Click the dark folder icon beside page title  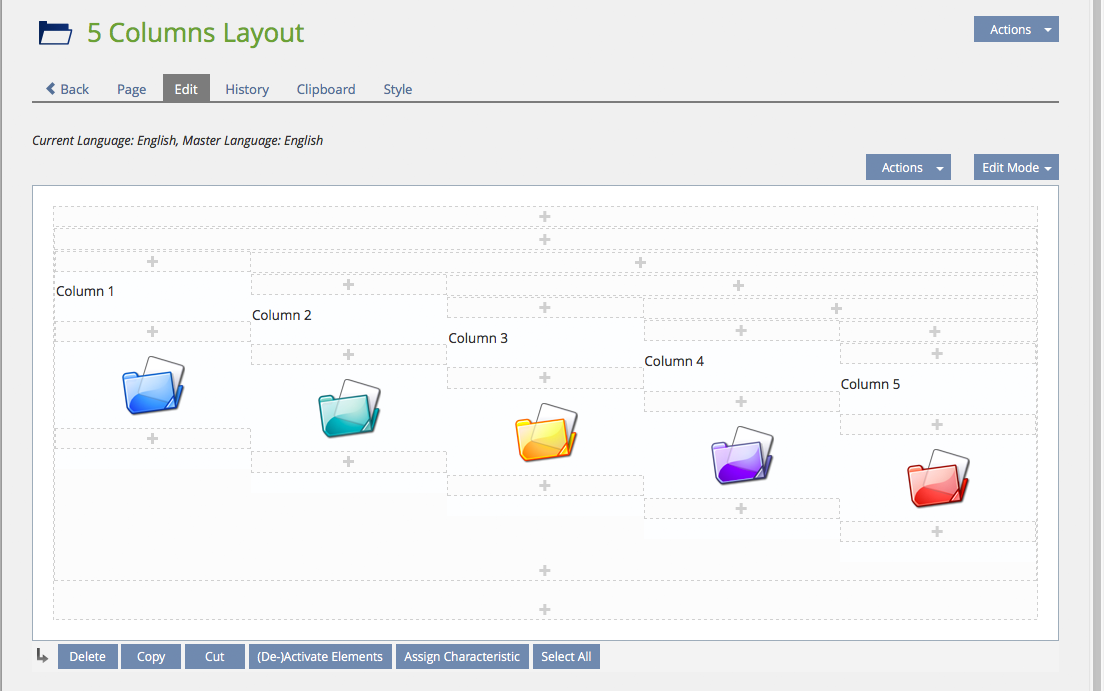[x=56, y=33]
